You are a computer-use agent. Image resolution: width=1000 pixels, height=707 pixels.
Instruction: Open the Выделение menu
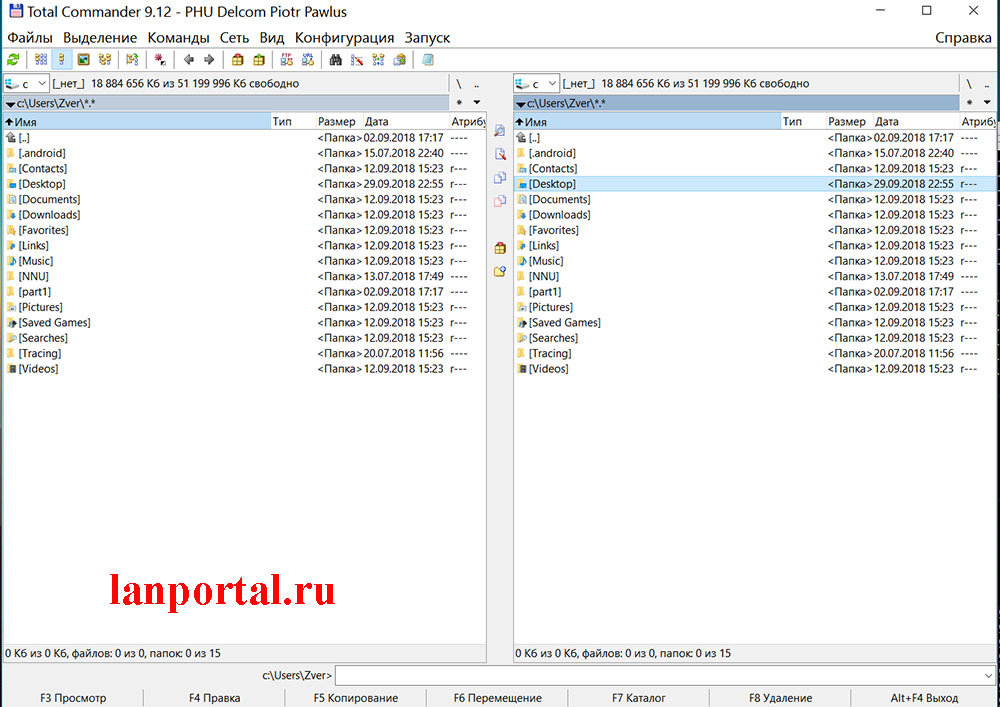[99, 38]
